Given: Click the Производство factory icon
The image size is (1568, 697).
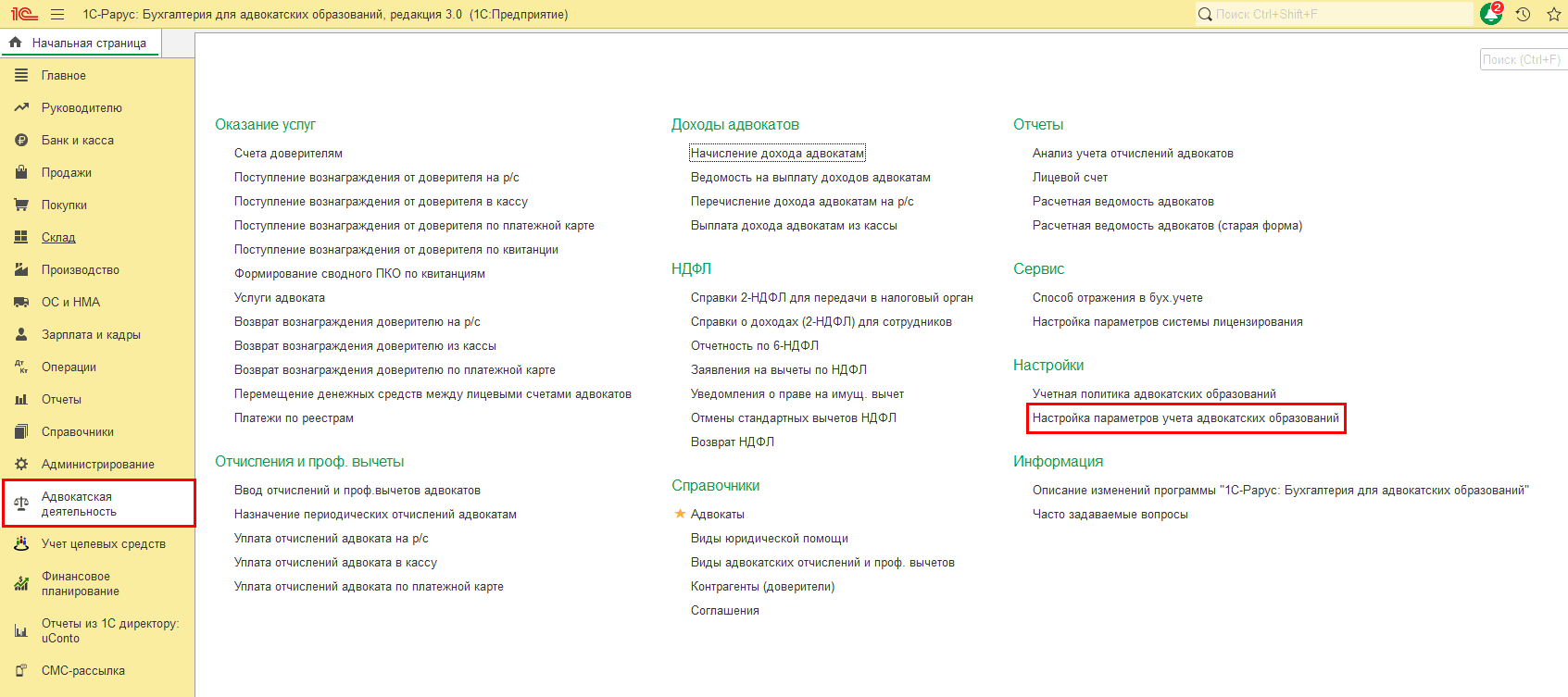Looking at the screenshot, I should tap(21, 269).
